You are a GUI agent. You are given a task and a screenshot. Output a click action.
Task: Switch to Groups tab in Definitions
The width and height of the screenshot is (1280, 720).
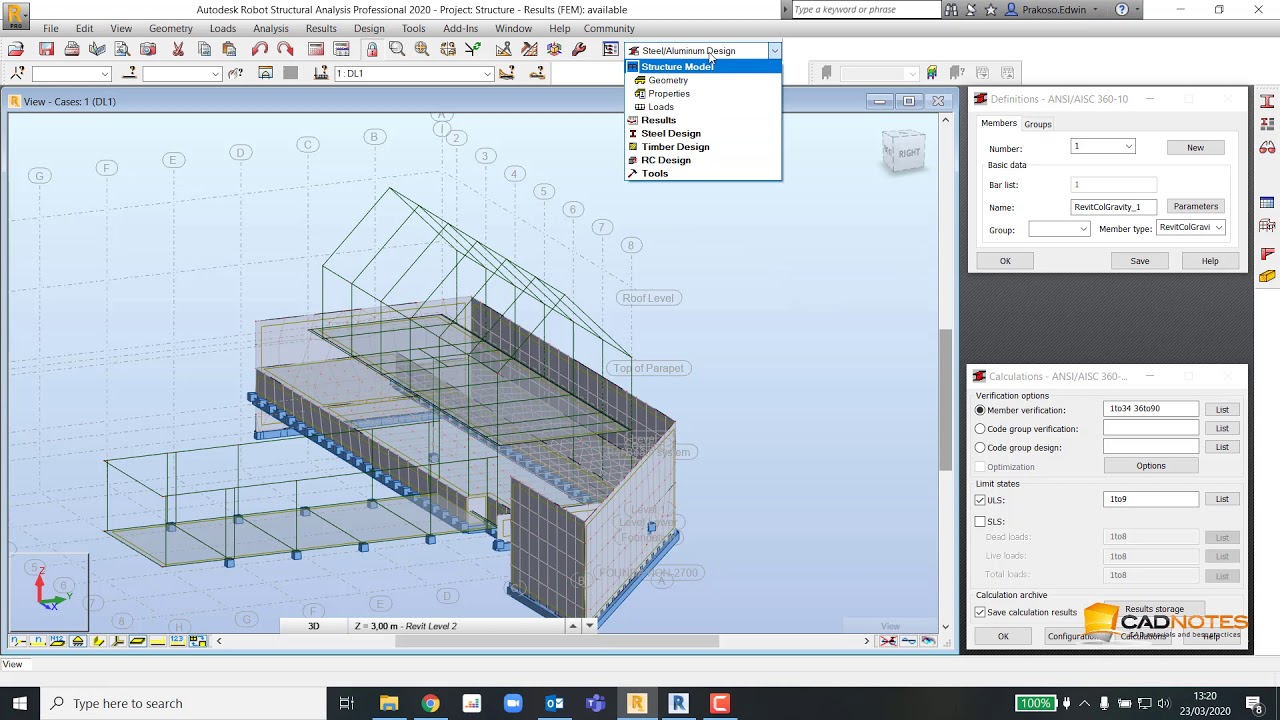(x=1037, y=124)
